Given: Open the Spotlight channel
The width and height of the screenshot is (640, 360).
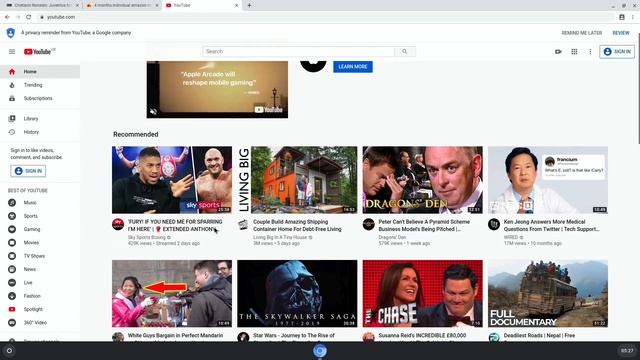Looking at the screenshot, I should coord(40,309).
